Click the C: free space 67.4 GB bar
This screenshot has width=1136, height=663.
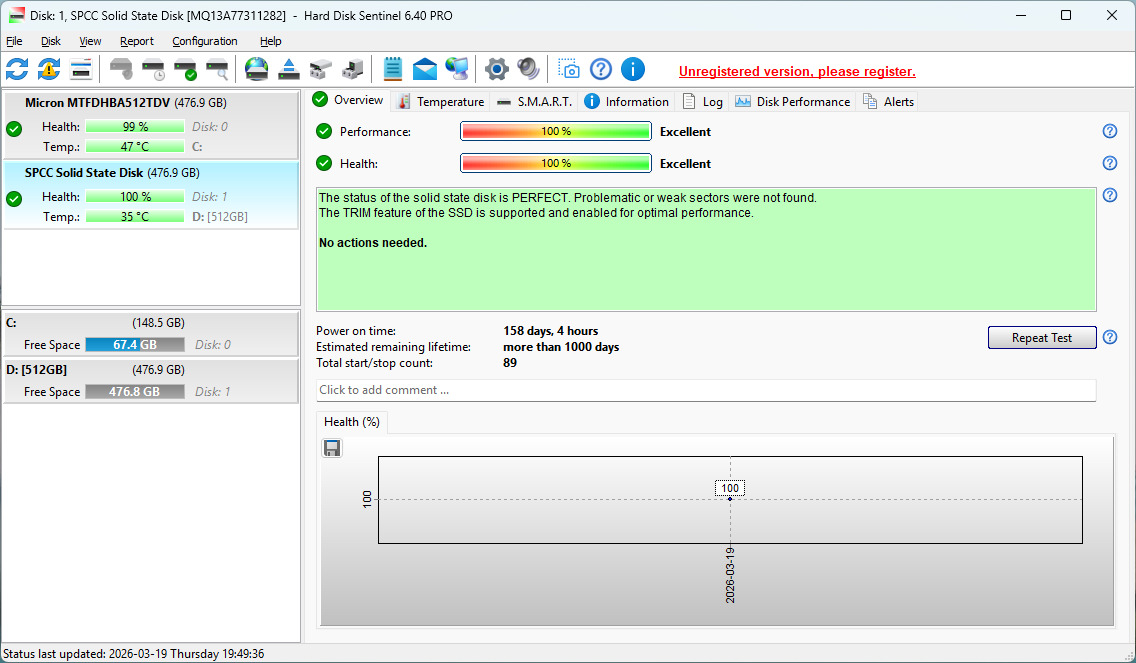[135, 345]
